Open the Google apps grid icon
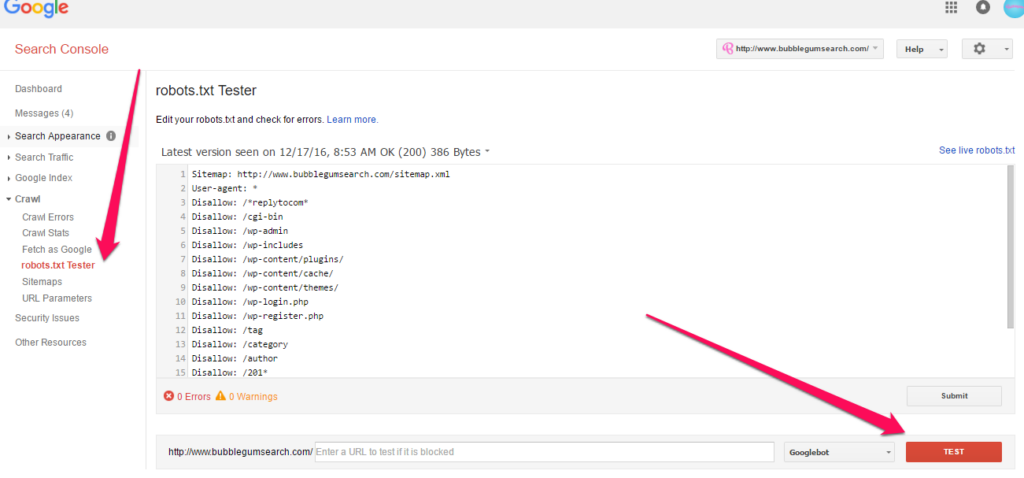 tap(951, 7)
